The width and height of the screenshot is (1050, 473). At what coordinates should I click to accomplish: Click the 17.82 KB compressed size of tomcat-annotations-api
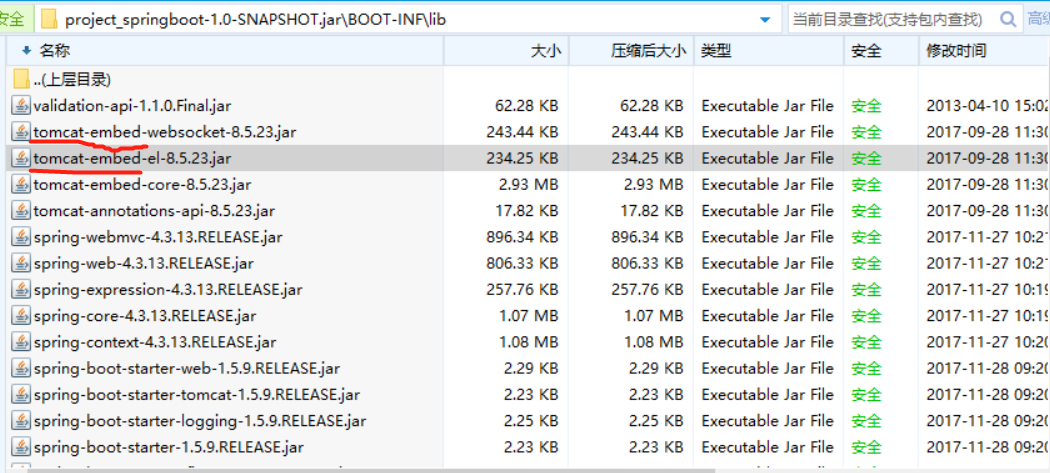tap(652, 210)
